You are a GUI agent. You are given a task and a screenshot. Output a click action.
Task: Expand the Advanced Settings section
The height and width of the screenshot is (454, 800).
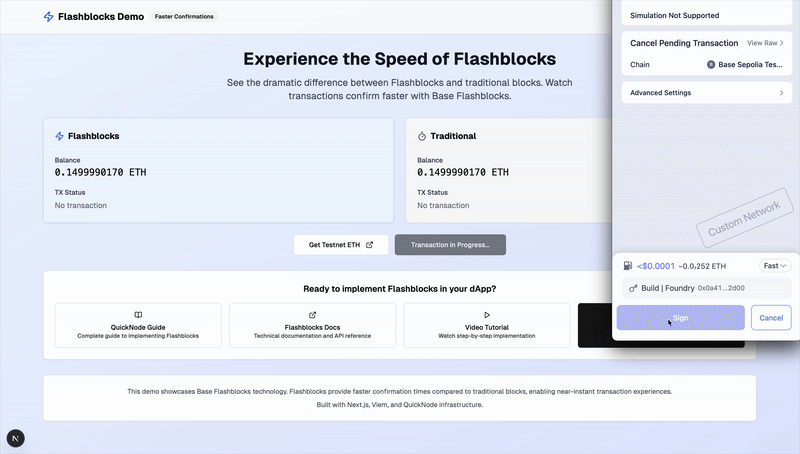click(x=705, y=93)
